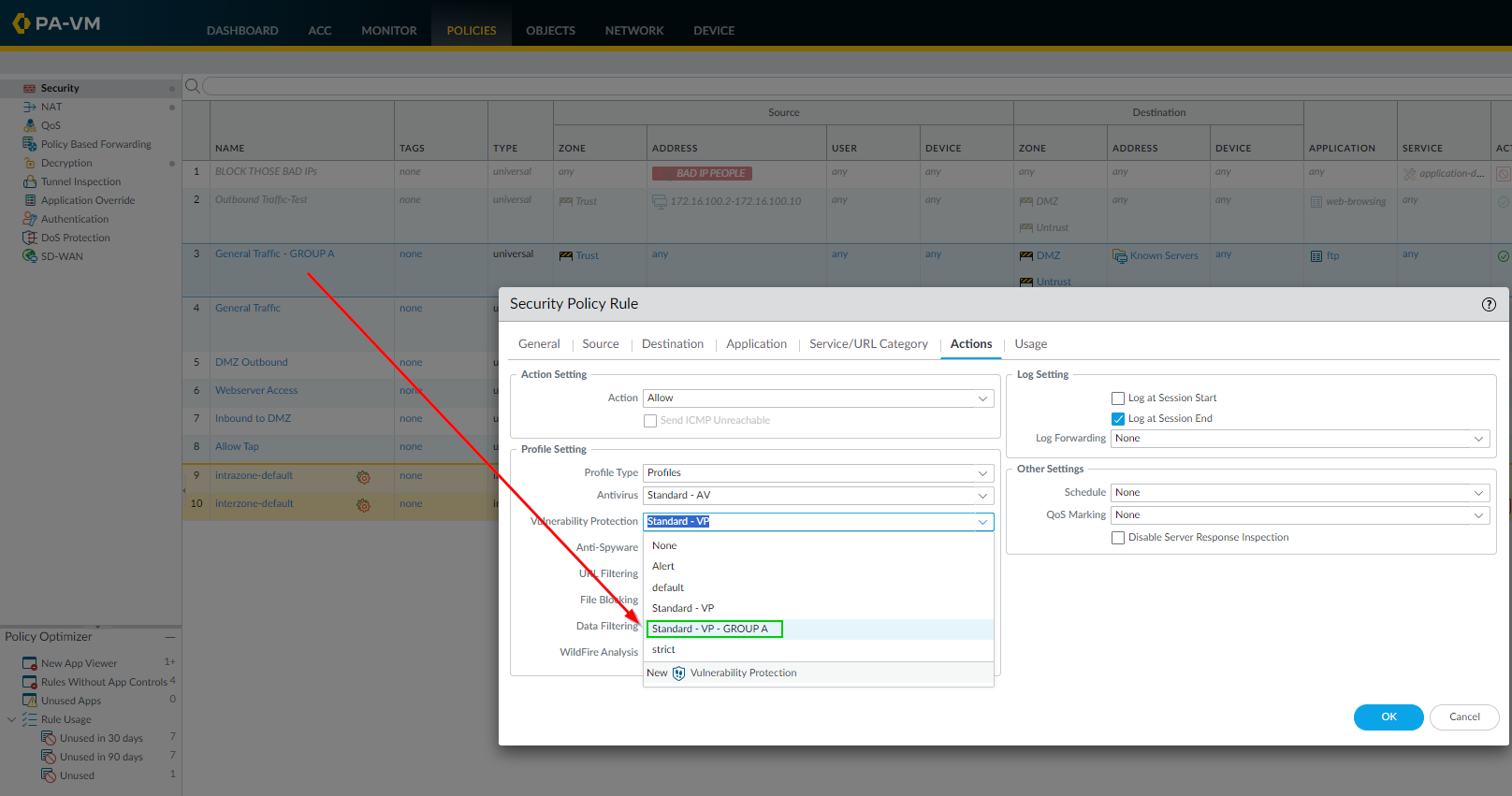Choose Standard - VP - GROUP A option

pos(711,629)
